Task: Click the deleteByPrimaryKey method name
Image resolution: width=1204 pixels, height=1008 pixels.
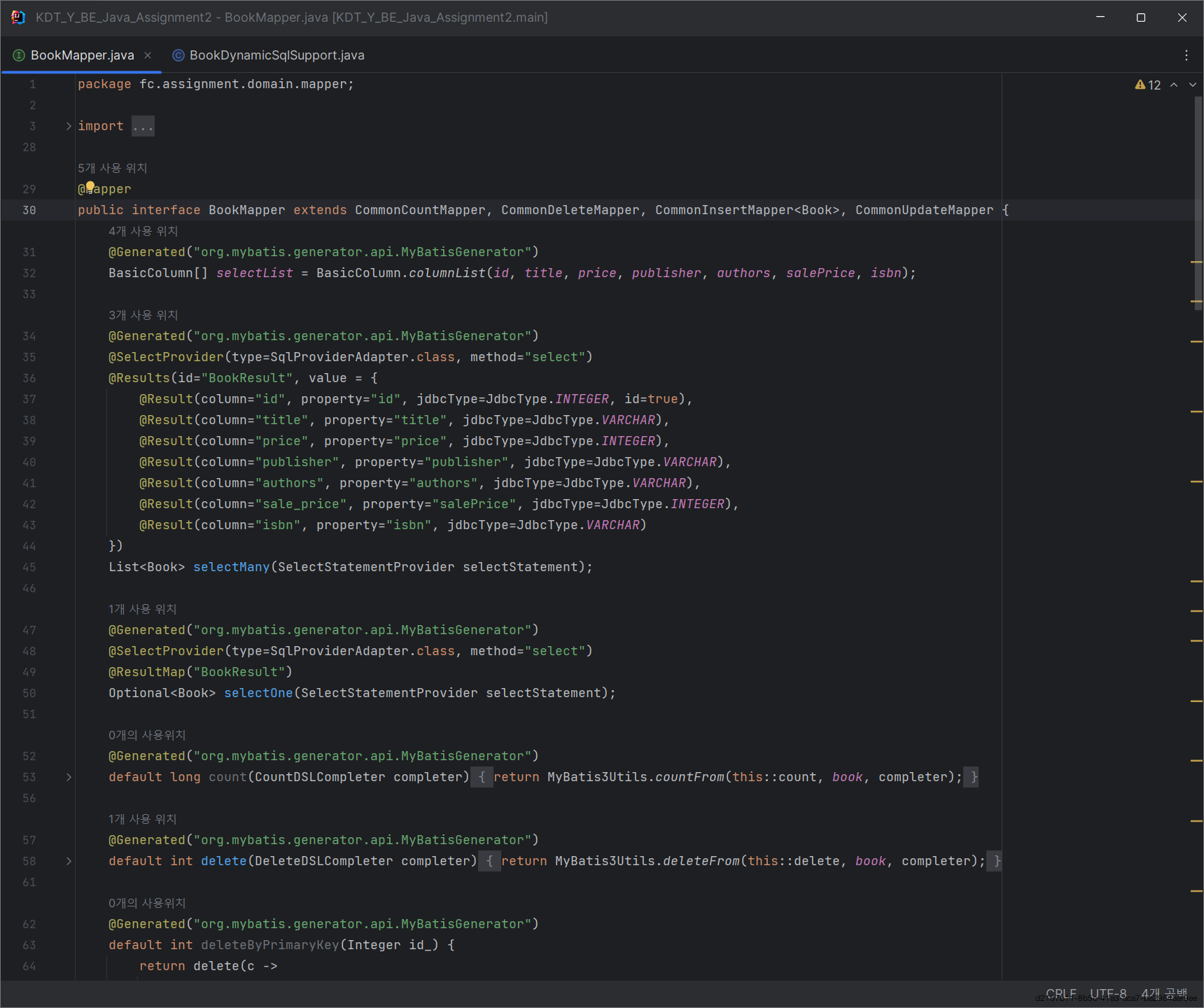Action: pos(270,945)
